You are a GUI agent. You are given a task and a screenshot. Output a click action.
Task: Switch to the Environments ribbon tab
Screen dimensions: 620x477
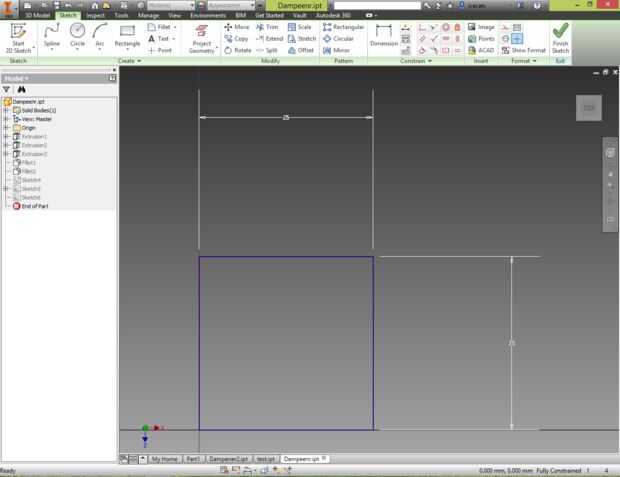(208, 15)
